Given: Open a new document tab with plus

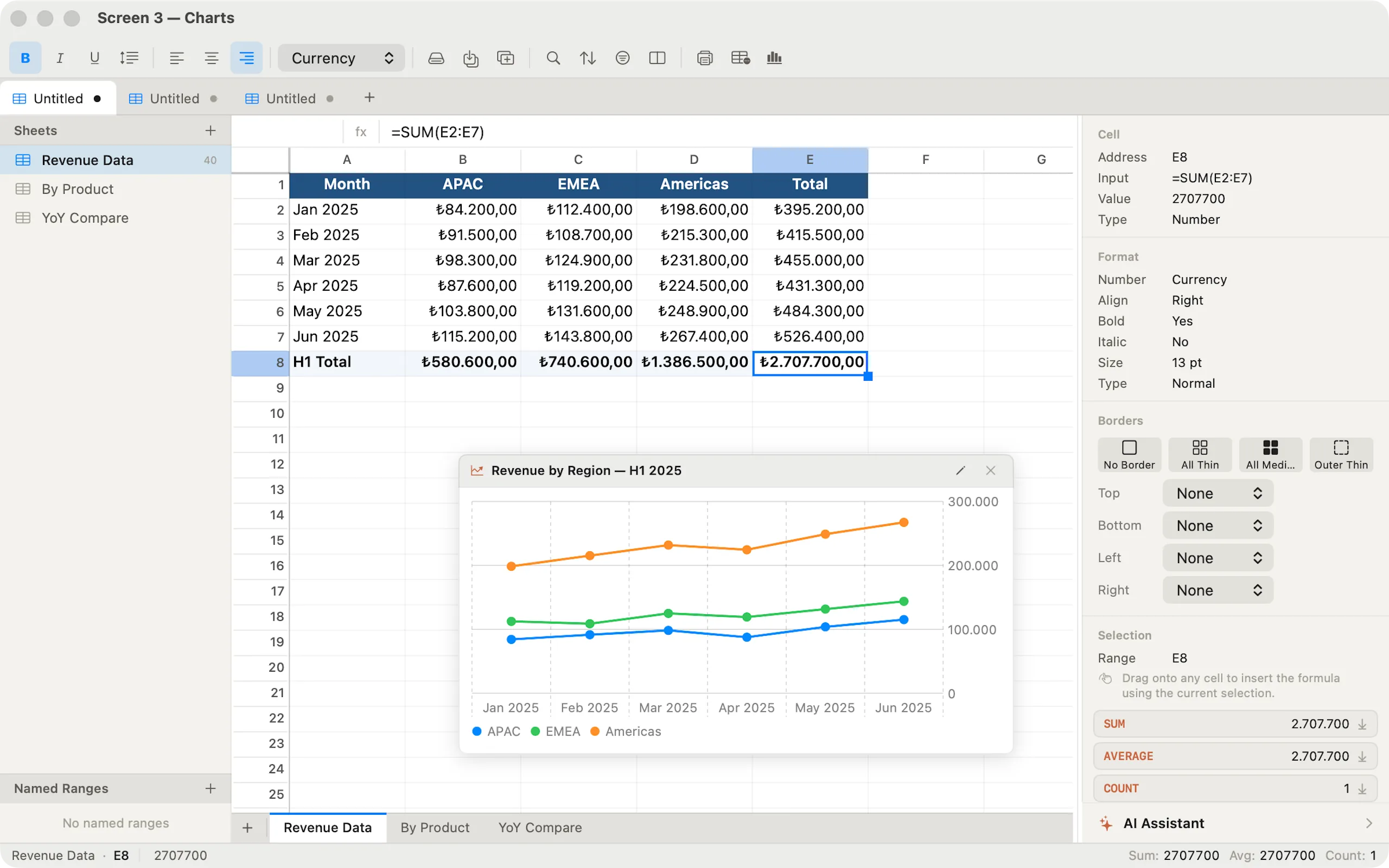Looking at the screenshot, I should point(369,98).
